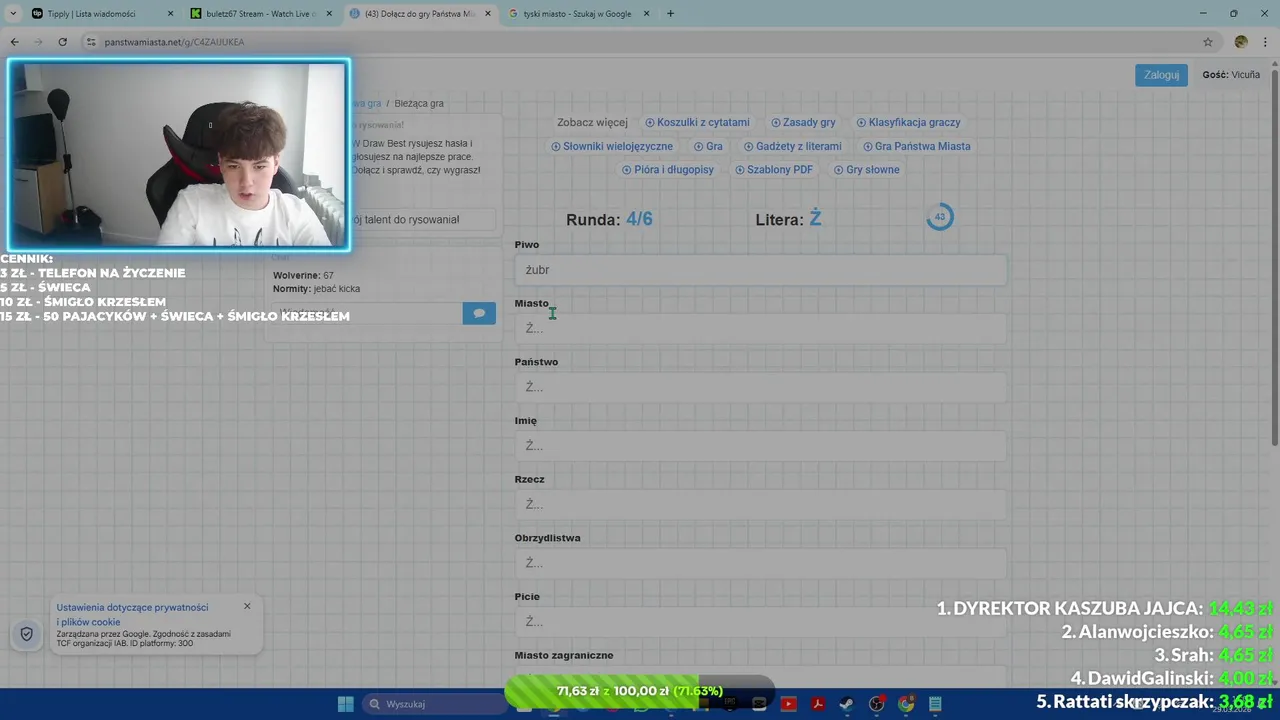Screen dimensions: 1280x720
Task: Close the Tipply tab
Action: click(169, 13)
